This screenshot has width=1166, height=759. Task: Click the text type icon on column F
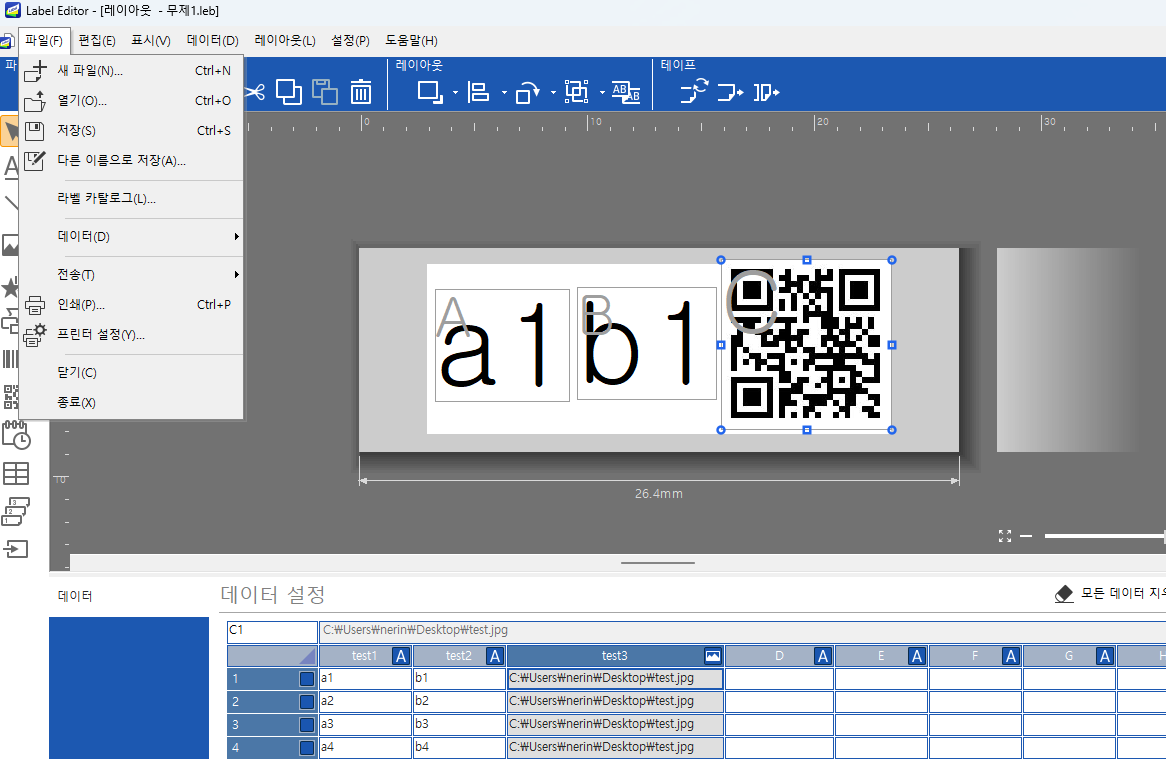click(1011, 656)
